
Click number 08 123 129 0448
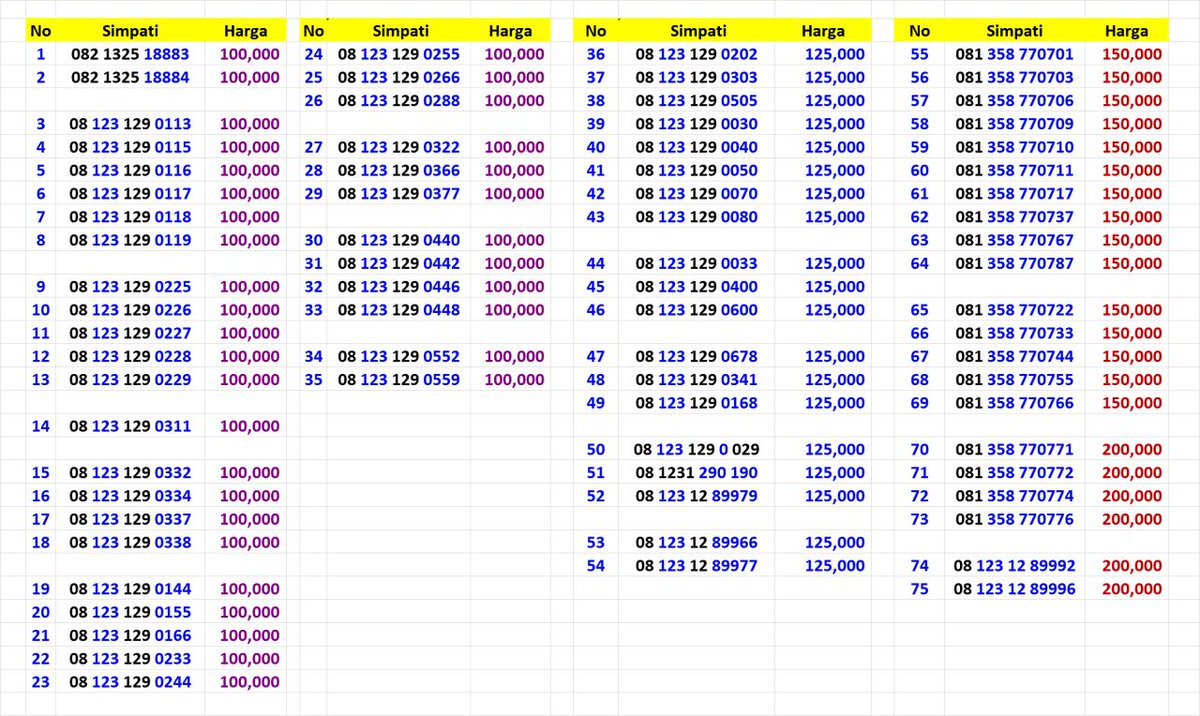399,310
